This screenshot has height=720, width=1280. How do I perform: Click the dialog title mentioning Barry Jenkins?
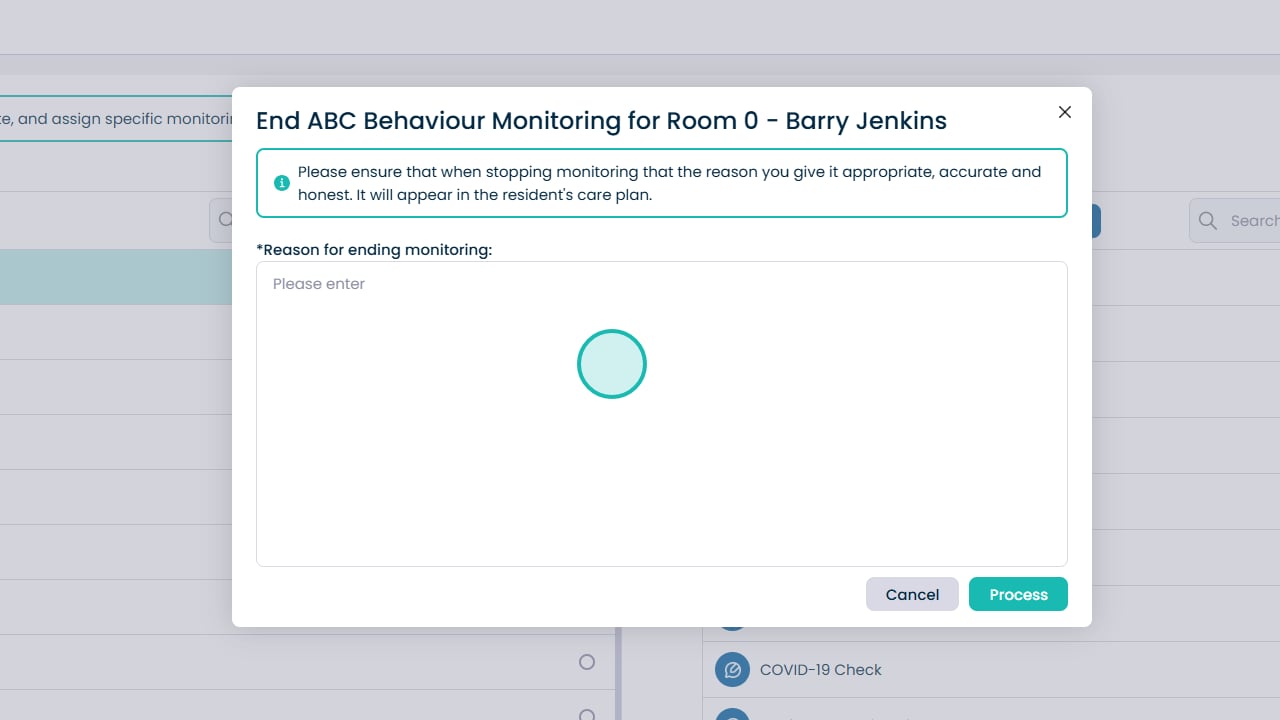tap(601, 121)
